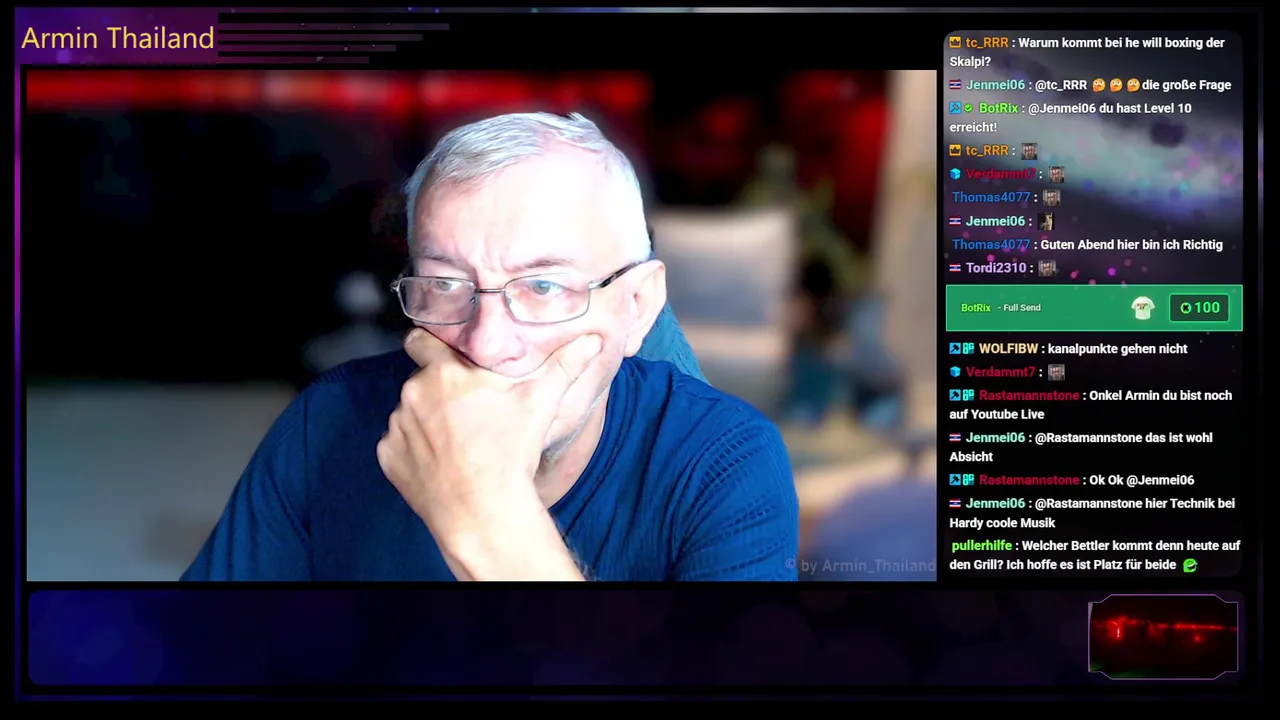
Task: Click the sword badge next to WOLFIBW
Action: tap(955, 349)
